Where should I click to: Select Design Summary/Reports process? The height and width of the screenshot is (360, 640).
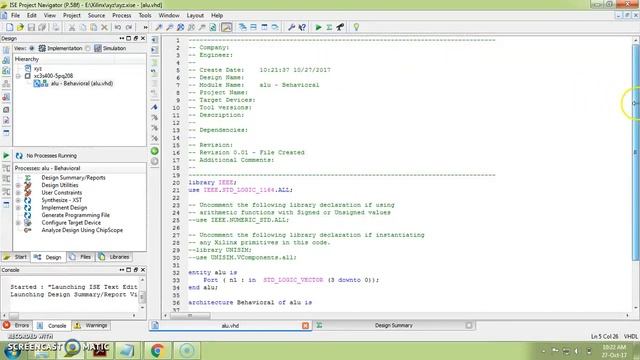(73, 178)
